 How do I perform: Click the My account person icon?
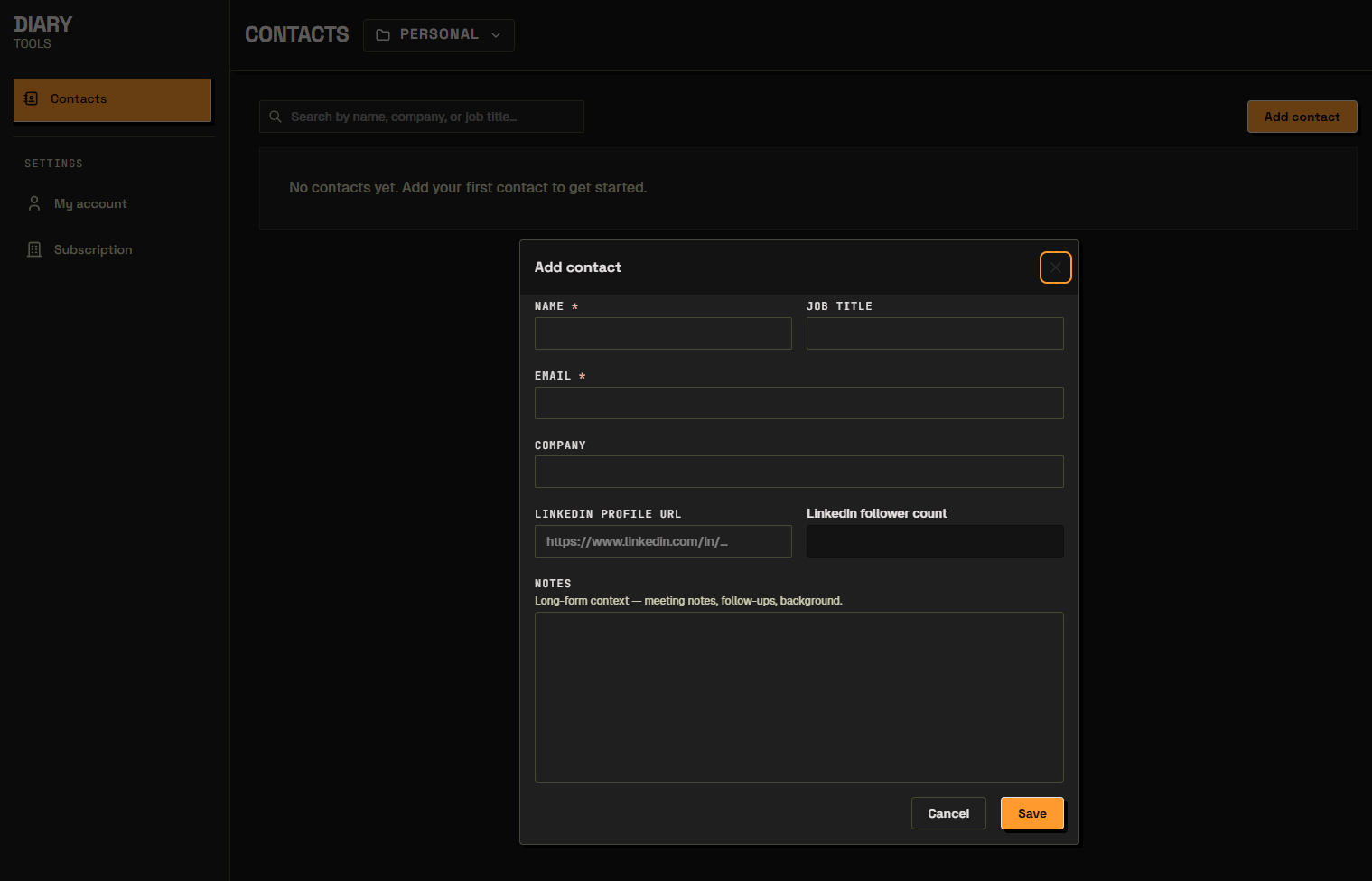(x=34, y=203)
